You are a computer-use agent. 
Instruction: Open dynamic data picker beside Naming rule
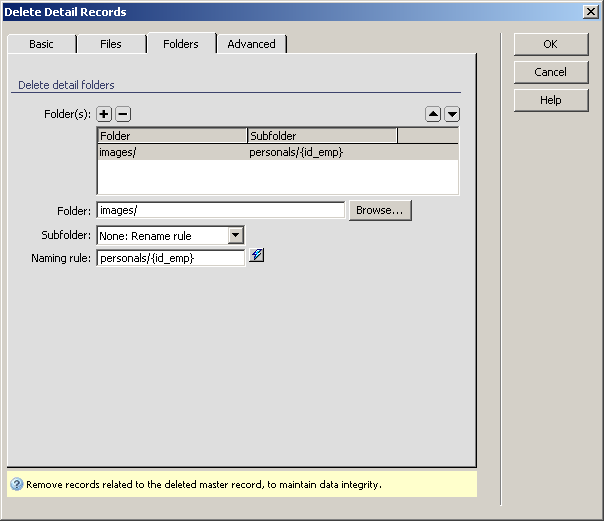257,257
